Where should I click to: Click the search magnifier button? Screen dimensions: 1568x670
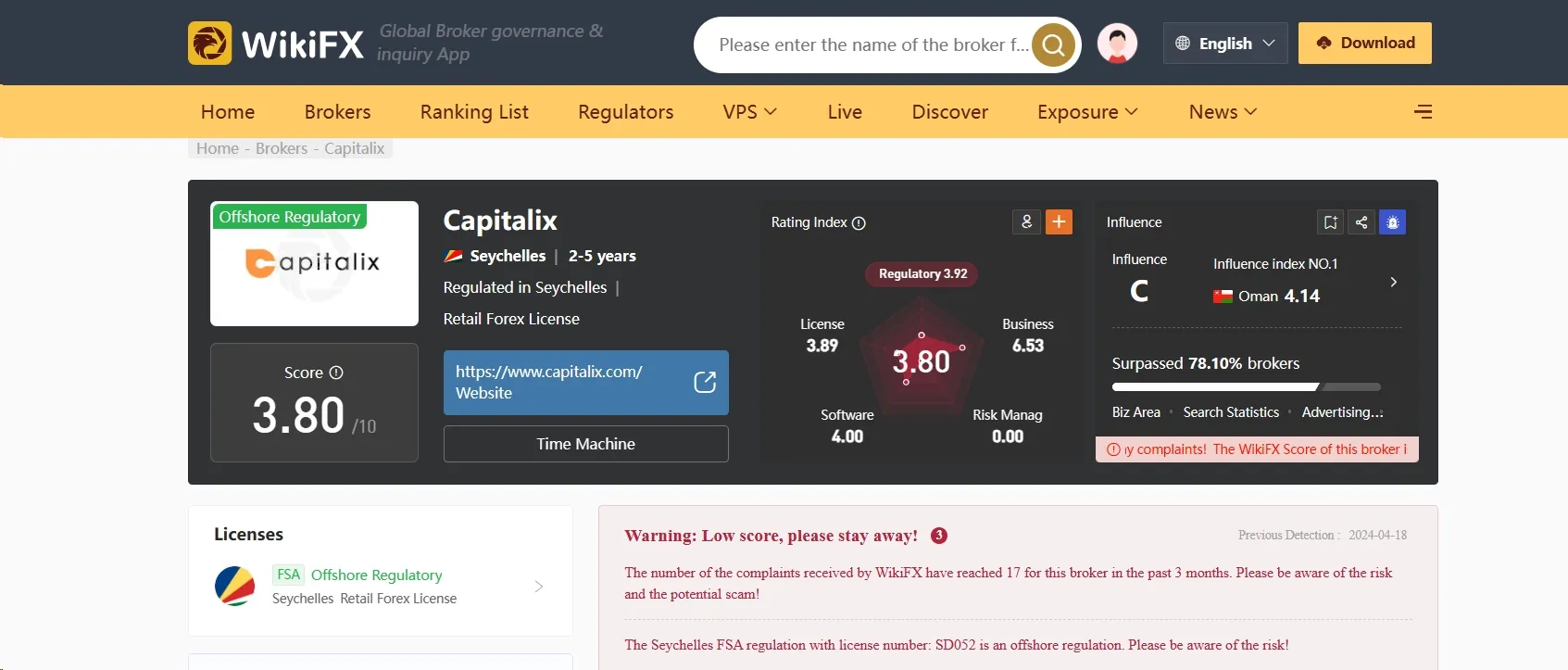[x=1053, y=44]
